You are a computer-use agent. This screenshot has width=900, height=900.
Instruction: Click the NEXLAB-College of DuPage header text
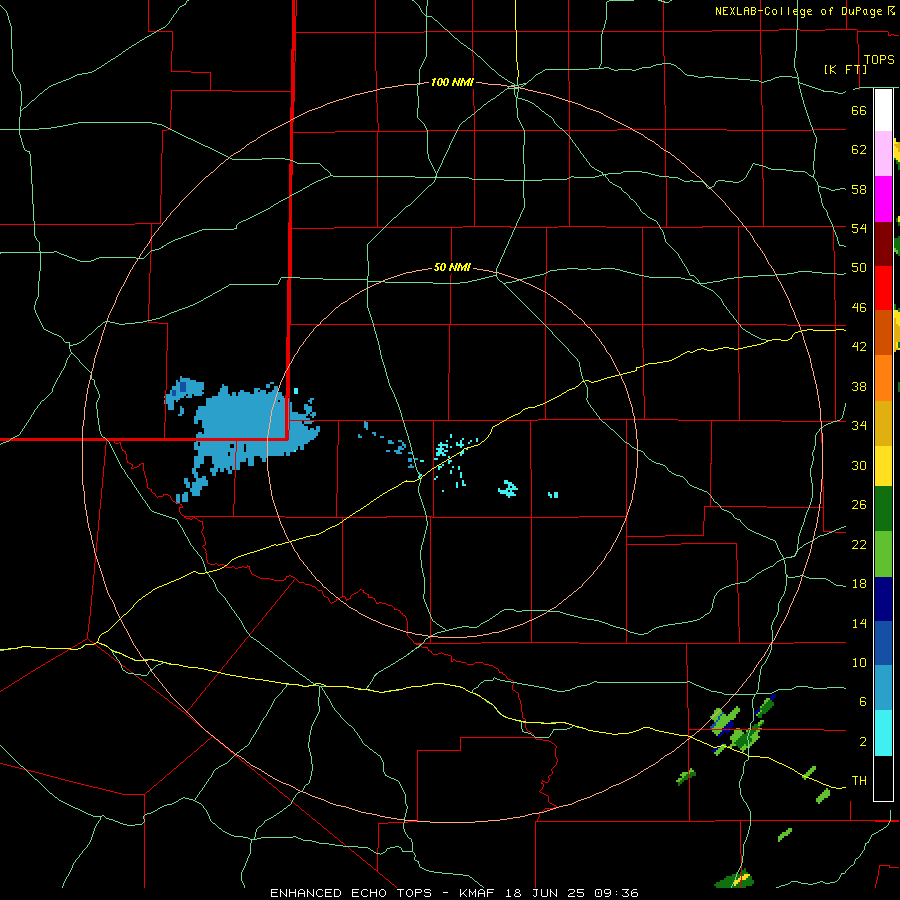(x=798, y=11)
